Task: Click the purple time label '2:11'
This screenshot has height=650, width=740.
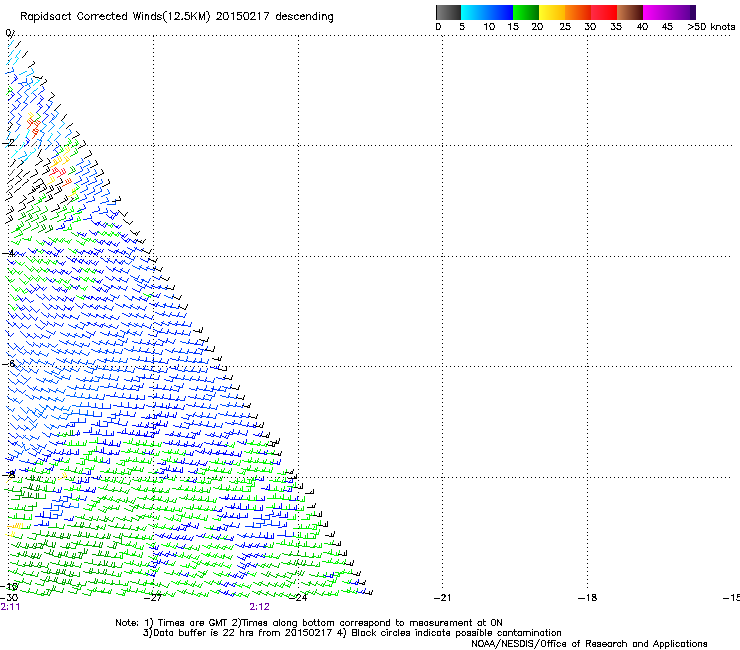Action: pyautogui.click(x=10, y=607)
